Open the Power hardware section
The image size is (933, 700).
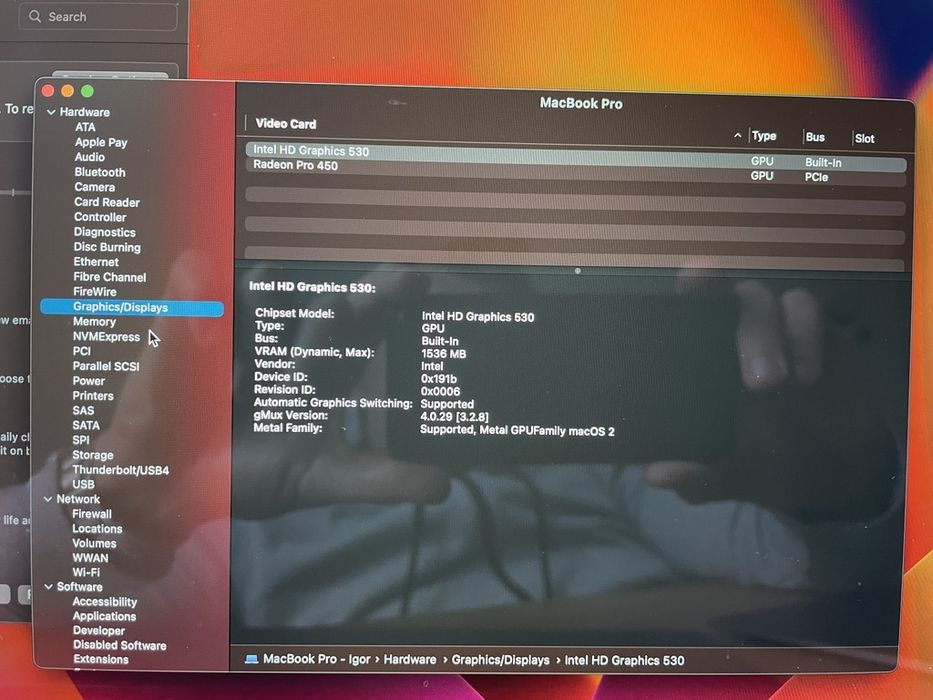click(x=89, y=381)
